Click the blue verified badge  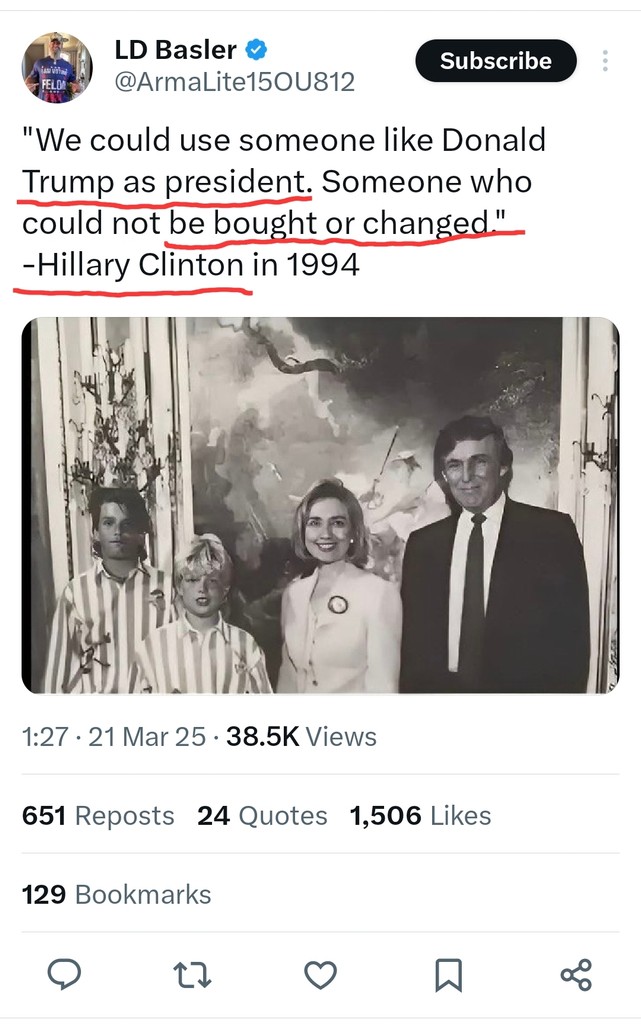click(x=257, y=49)
